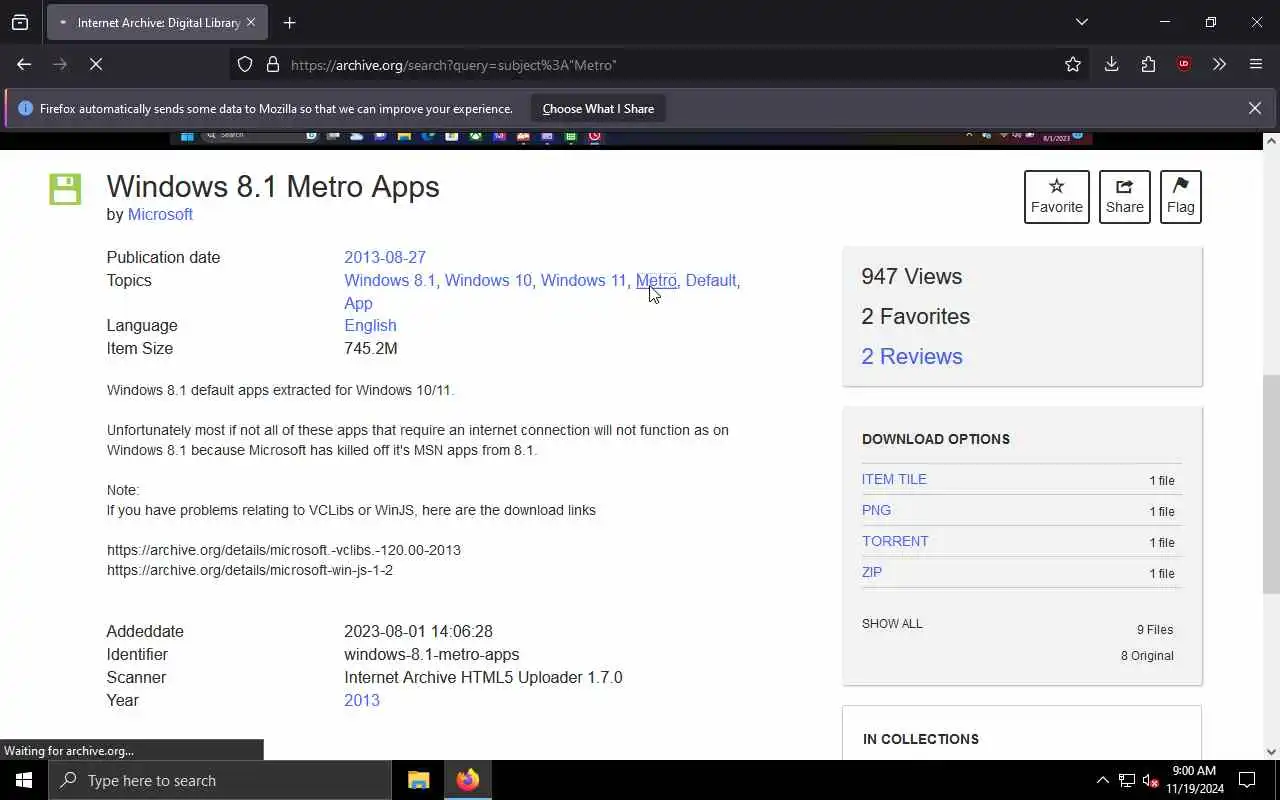Select the 745.2M item size value
1280x800 pixels.
tap(371, 348)
